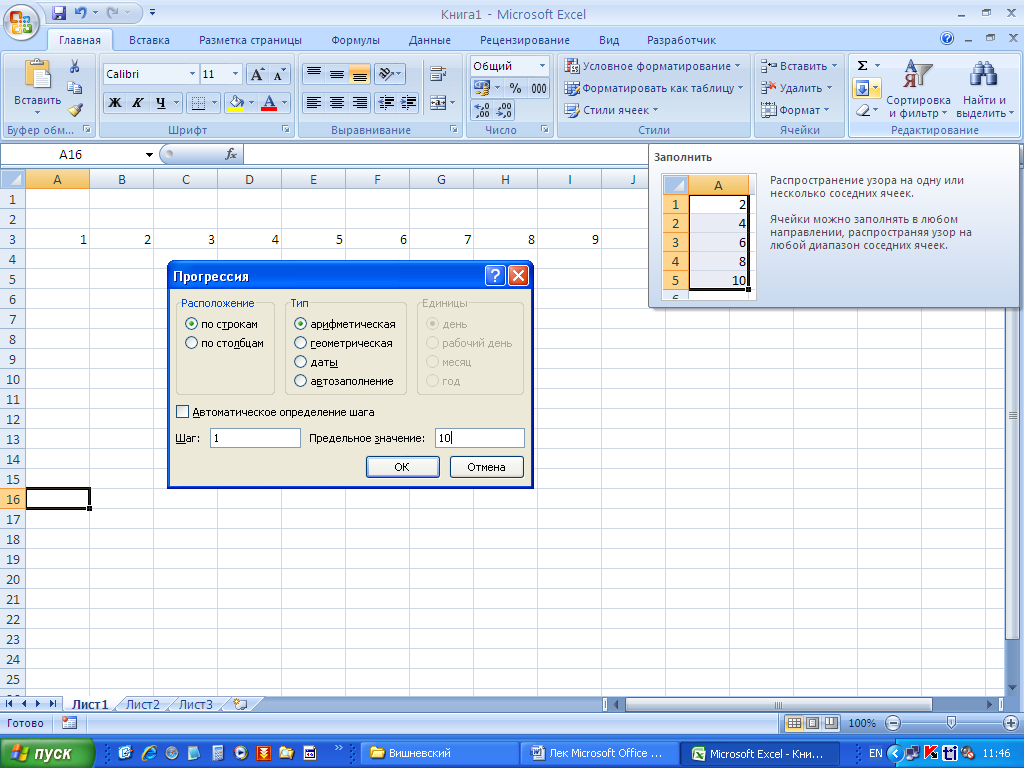Open the 'Формулы' ribbon tab

click(x=355, y=40)
